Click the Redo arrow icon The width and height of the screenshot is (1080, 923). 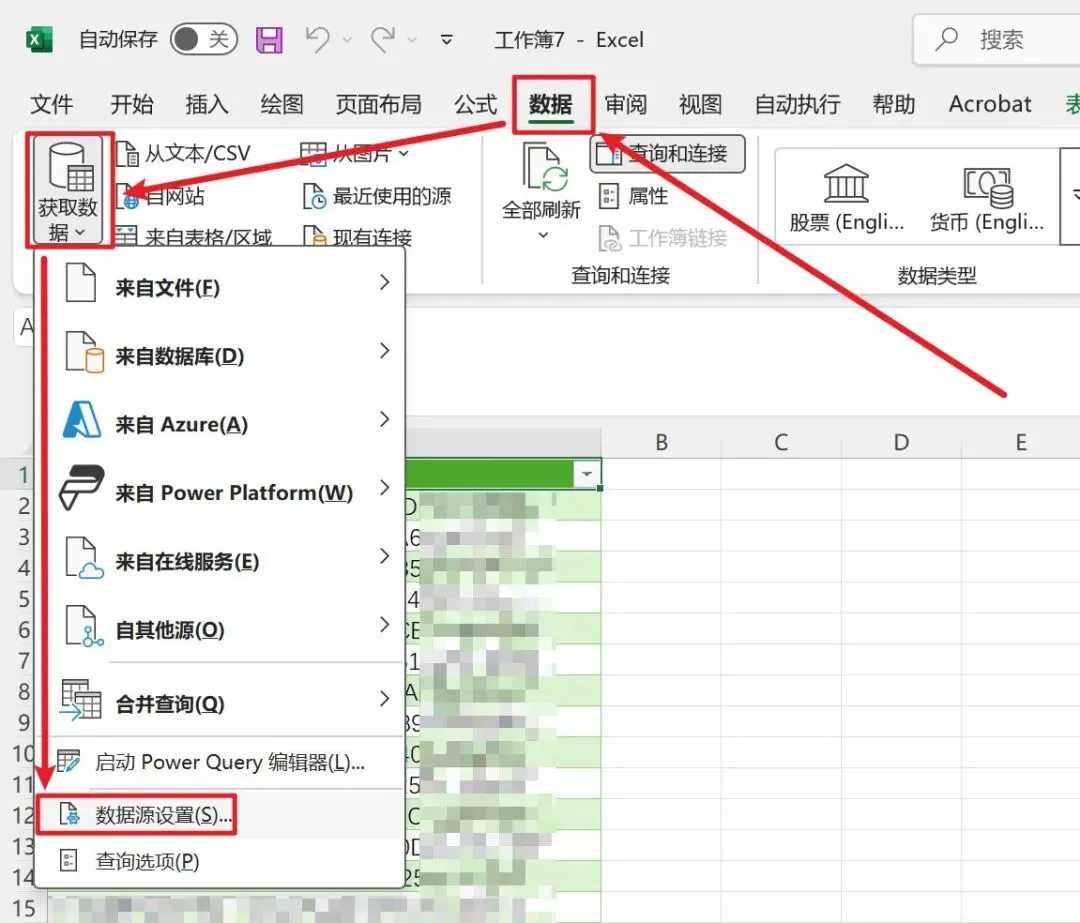383,39
